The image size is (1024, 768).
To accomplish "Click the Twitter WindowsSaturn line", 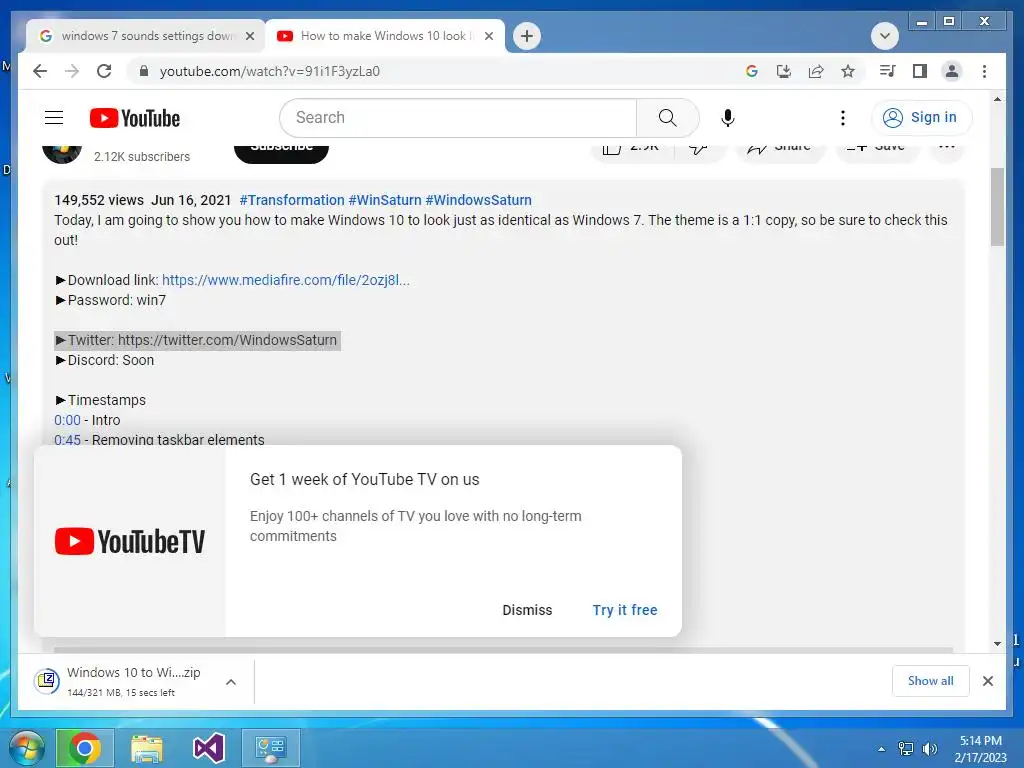I will [197, 340].
